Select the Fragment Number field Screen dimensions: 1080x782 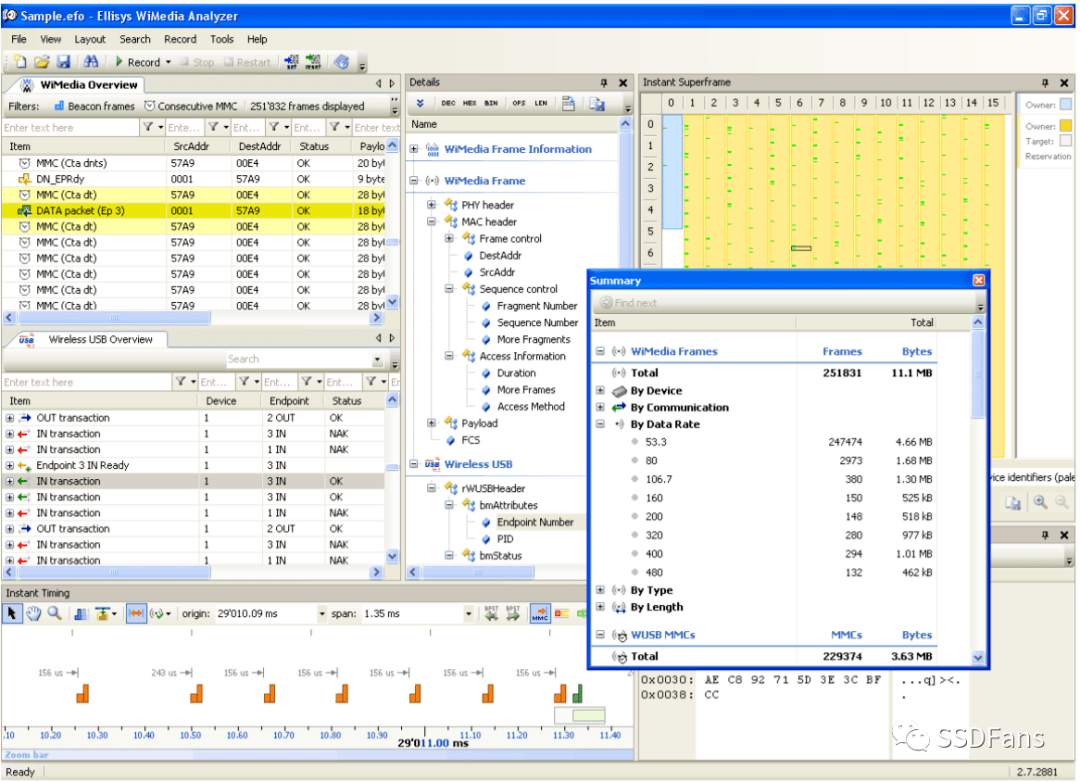pos(537,306)
